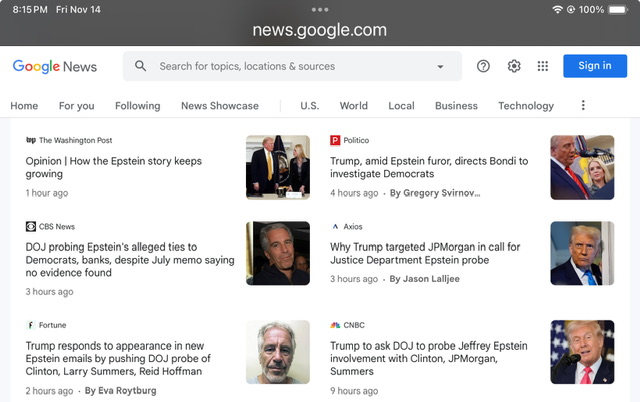Open the Axios JPMorgan Epstein probe article

tap(425, 254)
